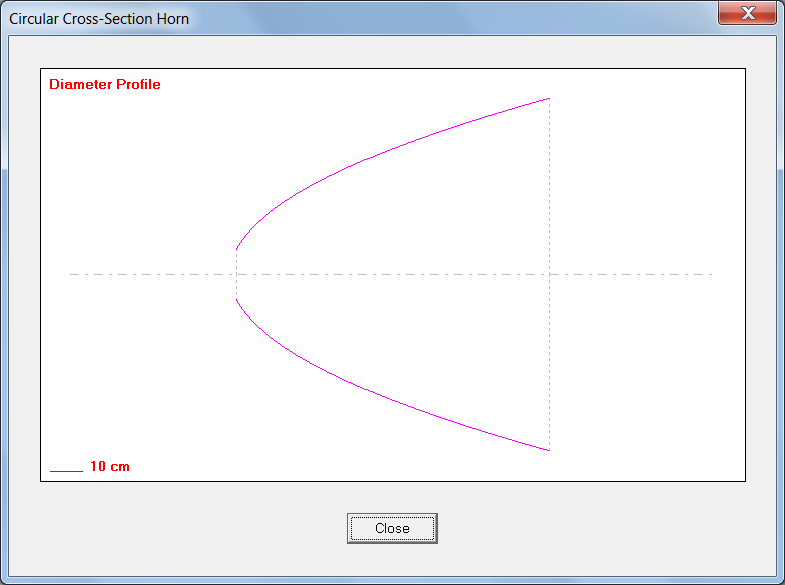
Task: Select the 'Diameter Profile' label text
Action: (x=105, y=84)
